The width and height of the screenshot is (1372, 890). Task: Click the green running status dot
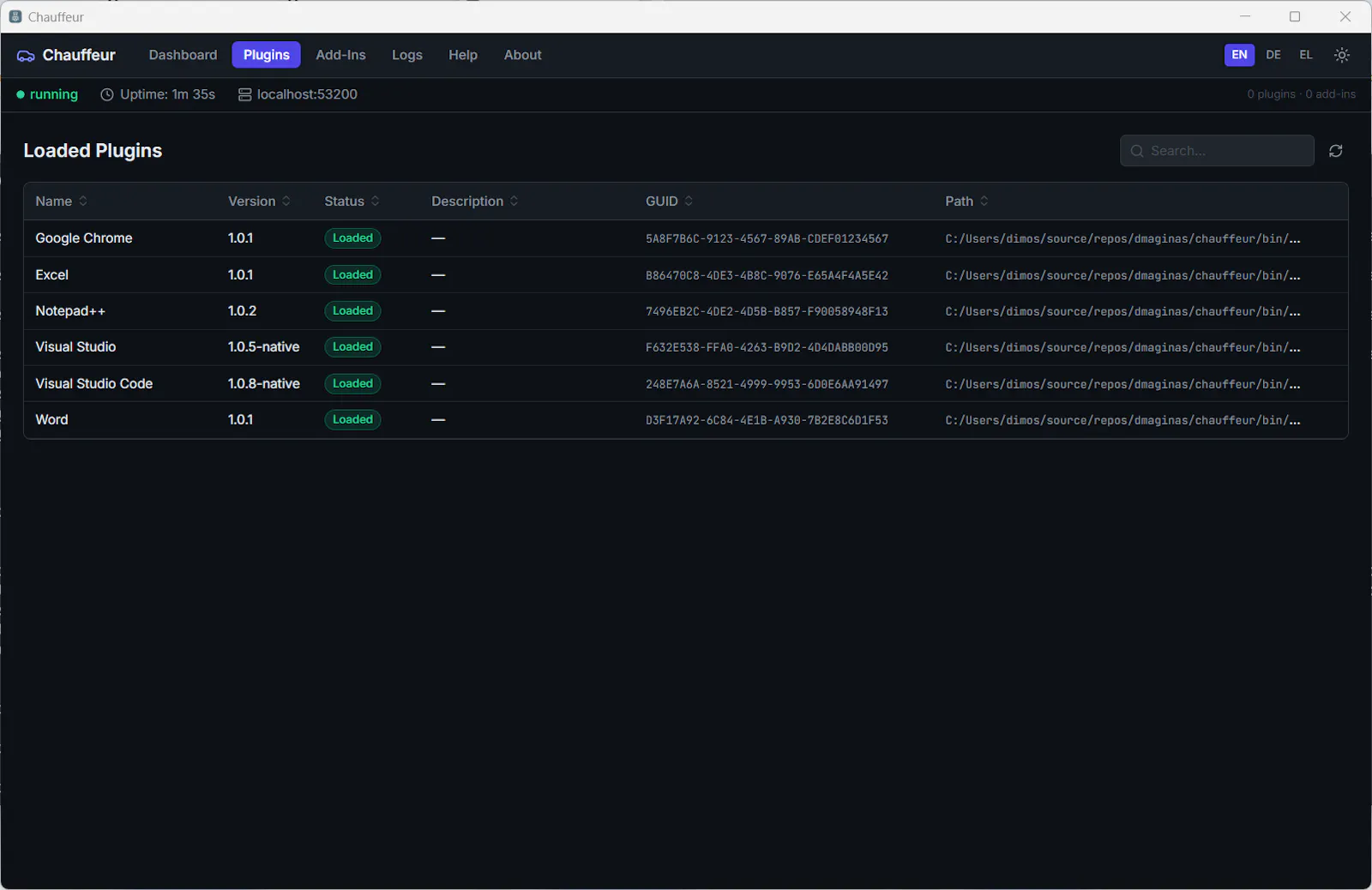click(21, 94)
